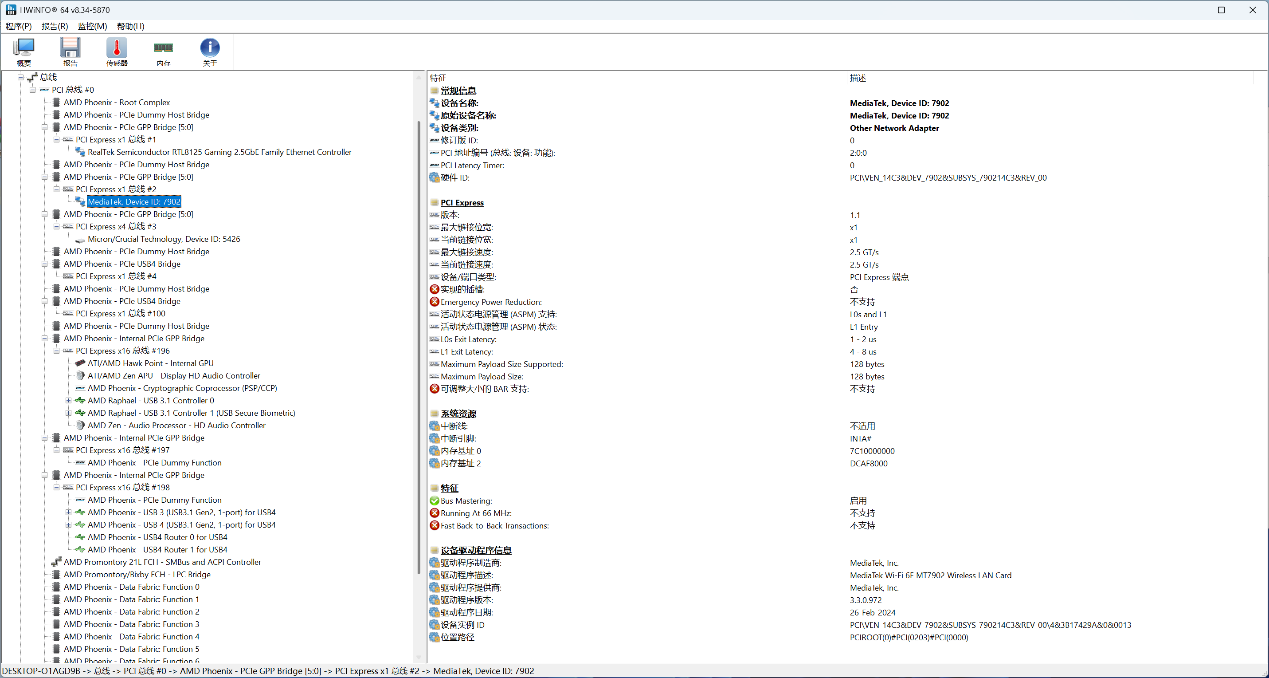Select the ATI/AMD Hawk Point Internal GPU

tap(150, 363)
